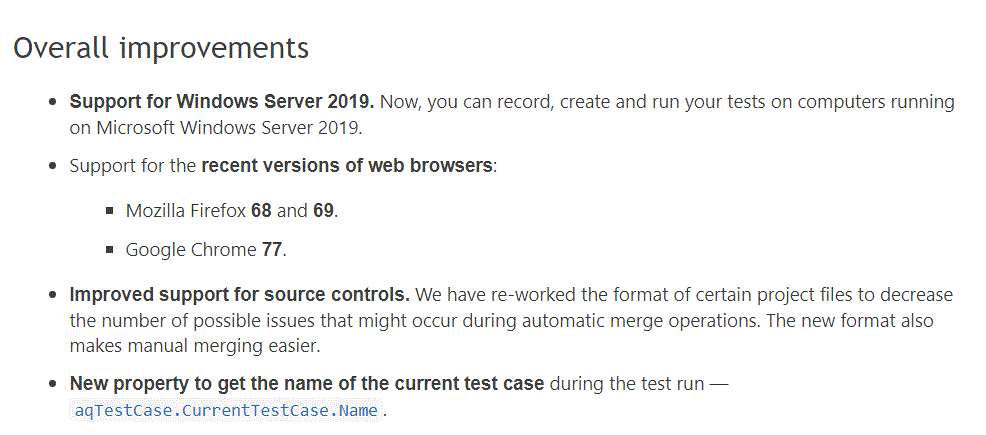The width and height of the screenshot is (986, 435).
Task: Click the square bullet beside Mozilla Firefox
Action: point(109,212)
